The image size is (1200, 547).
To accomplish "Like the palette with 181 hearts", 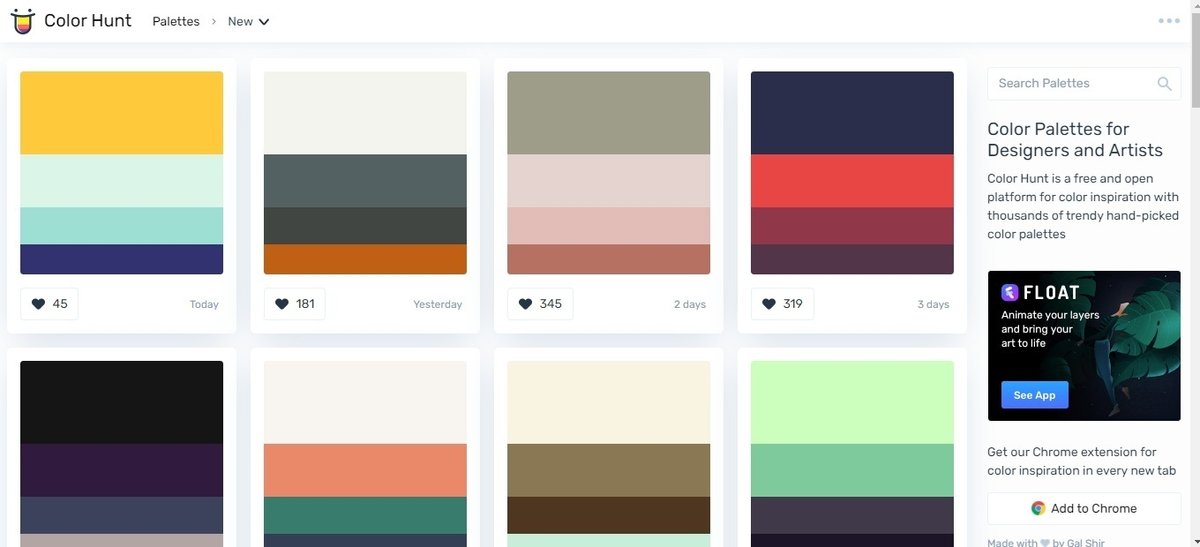I will (294, 304).
